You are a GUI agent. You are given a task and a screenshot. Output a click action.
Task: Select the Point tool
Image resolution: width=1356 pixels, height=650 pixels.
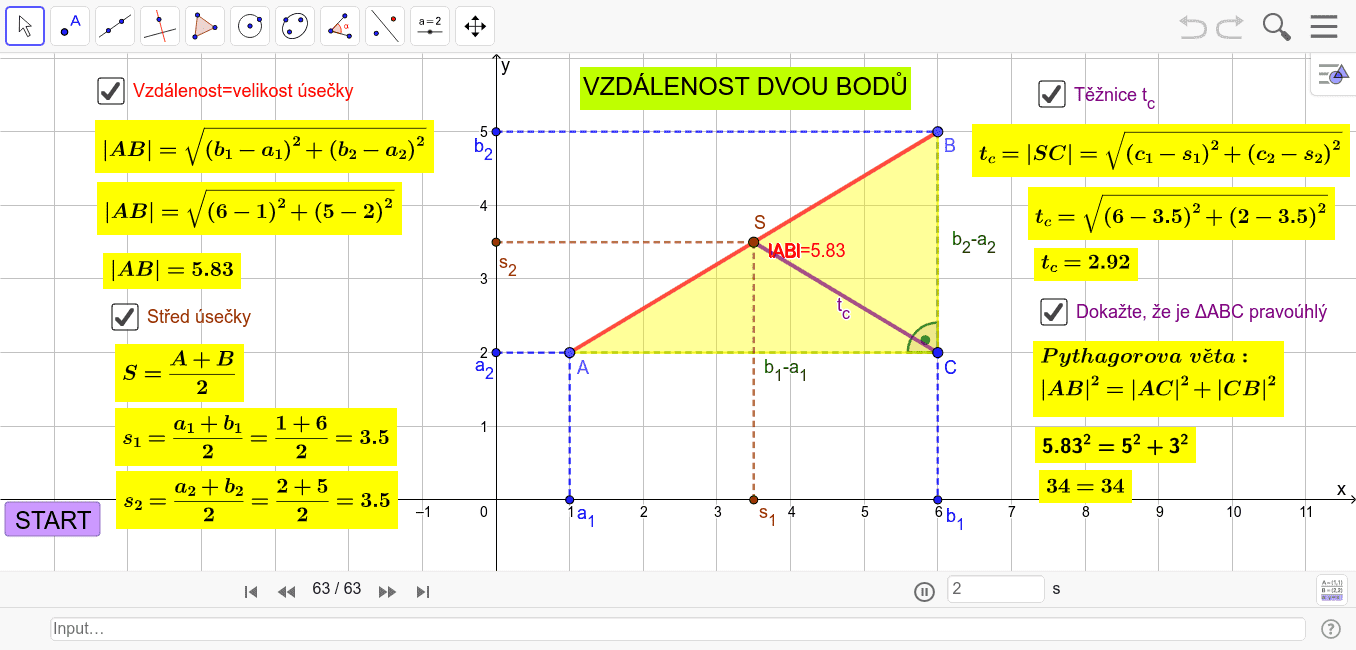(70, 26)
